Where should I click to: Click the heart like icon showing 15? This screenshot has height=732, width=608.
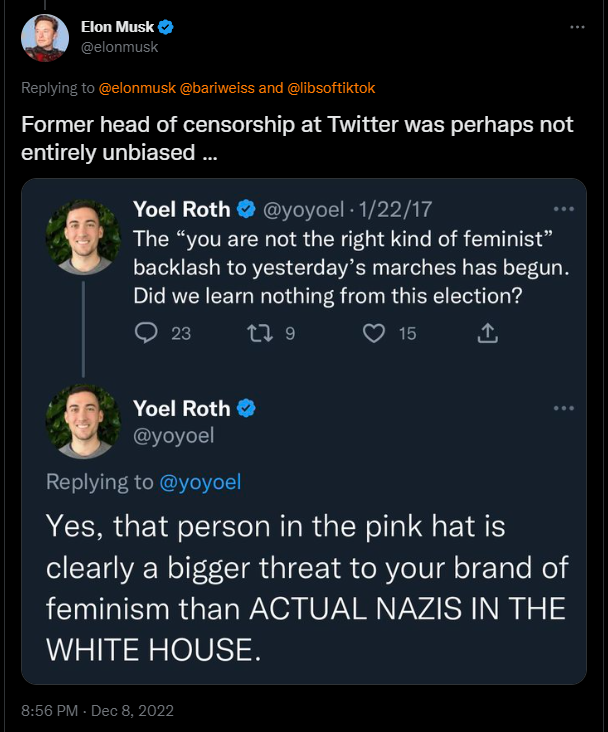[x=374, y=333]
